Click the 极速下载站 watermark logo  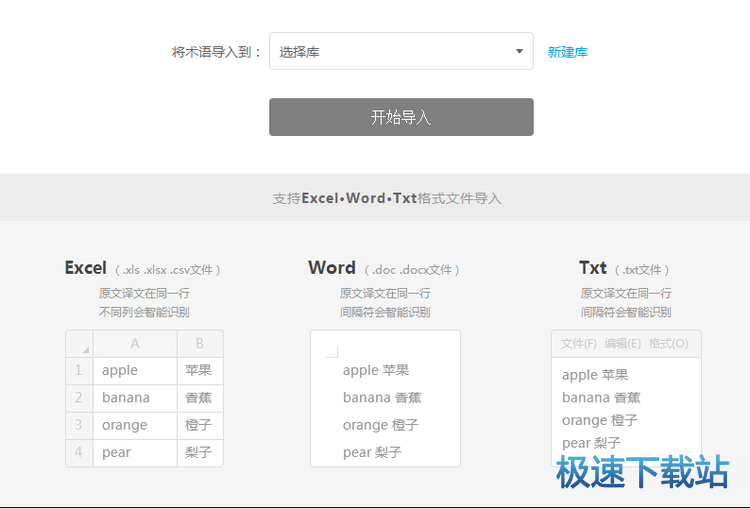click(x=642, y=472)
